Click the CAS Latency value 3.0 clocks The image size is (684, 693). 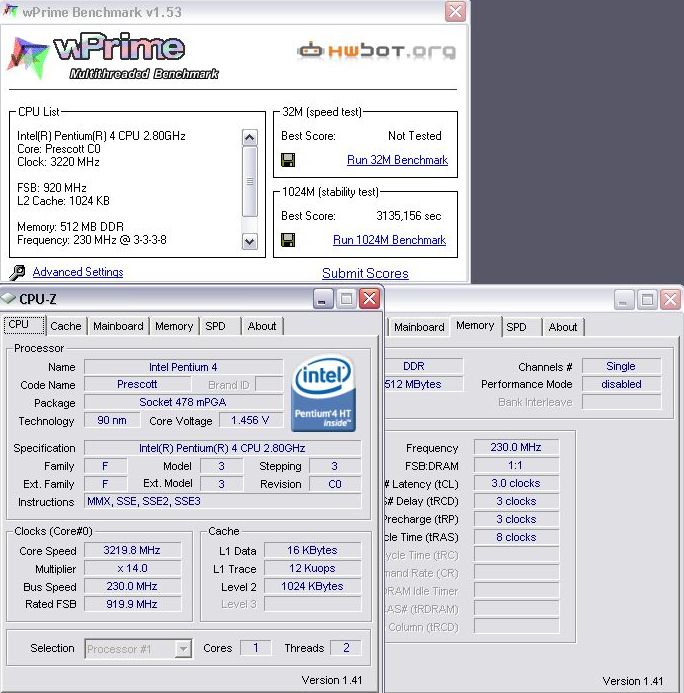click(x=516, y=483)
